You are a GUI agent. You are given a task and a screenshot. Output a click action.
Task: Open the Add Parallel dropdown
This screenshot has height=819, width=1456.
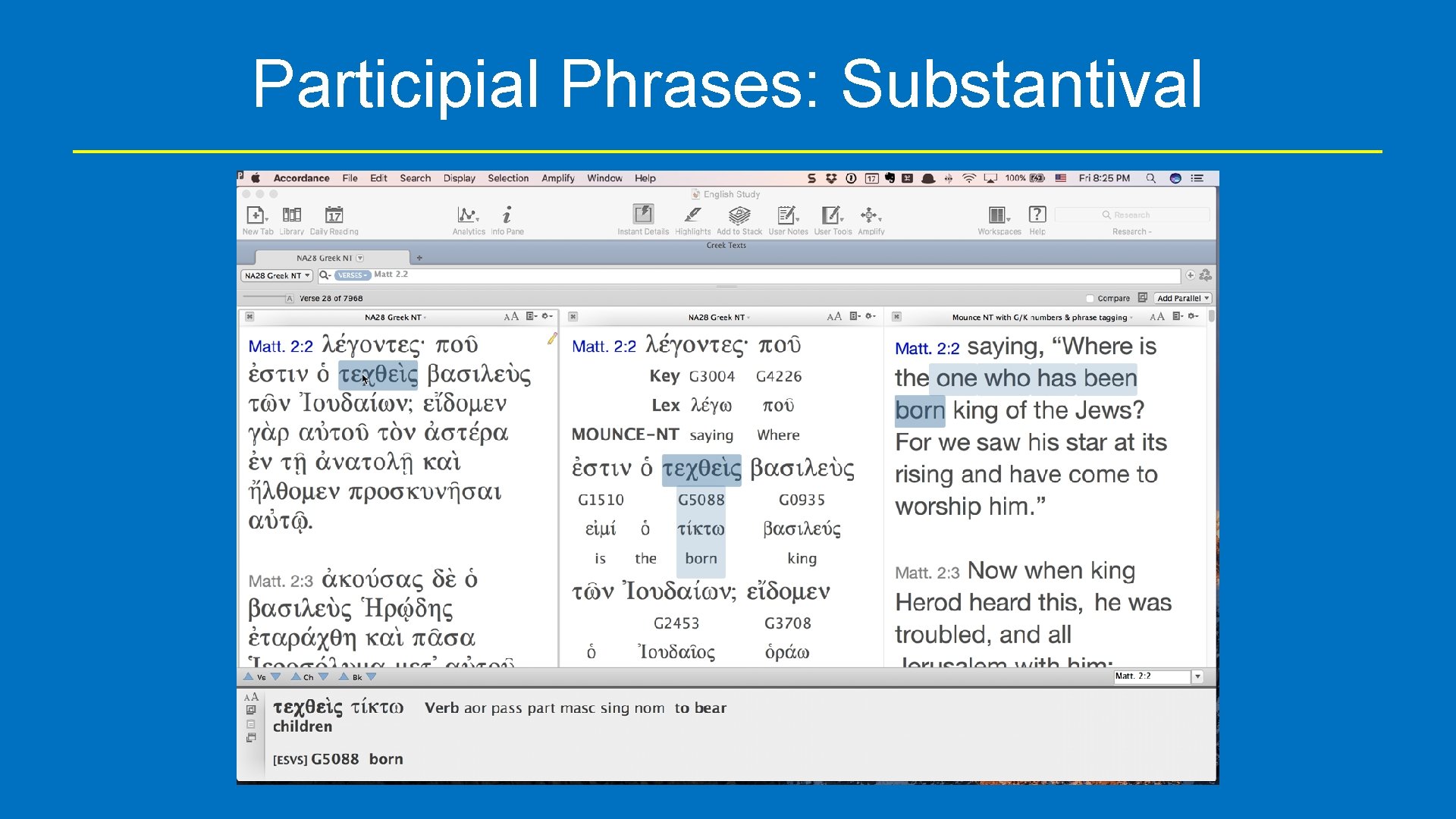coord(1182,299)
